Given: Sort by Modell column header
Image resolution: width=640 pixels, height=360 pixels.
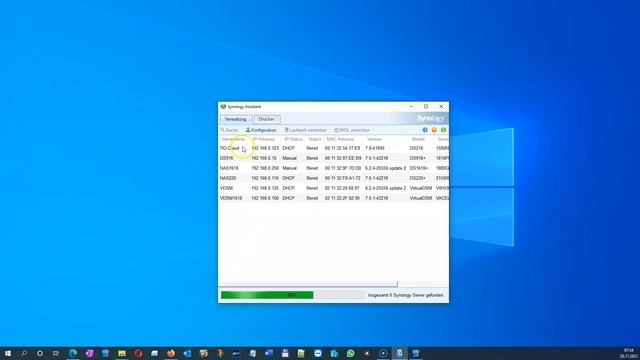Looking at the screenshot, I should [418, 139].
